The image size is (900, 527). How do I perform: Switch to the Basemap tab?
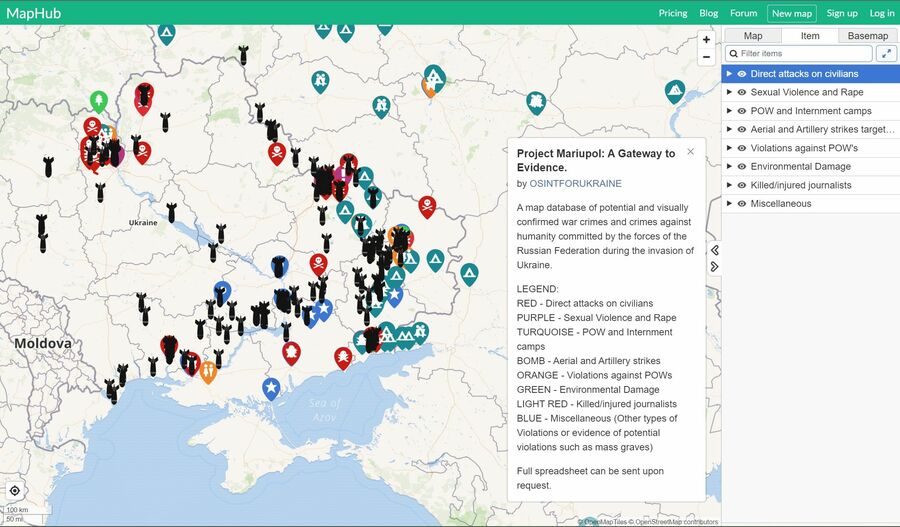tap(868, 36)
